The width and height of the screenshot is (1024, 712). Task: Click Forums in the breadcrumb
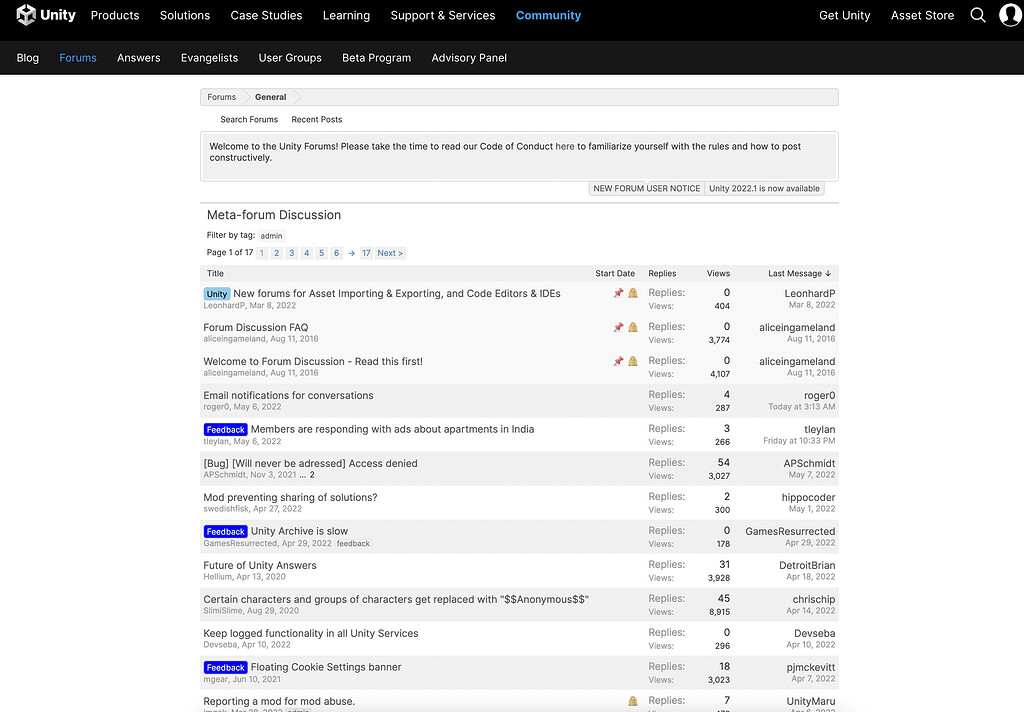click(221, 97)
